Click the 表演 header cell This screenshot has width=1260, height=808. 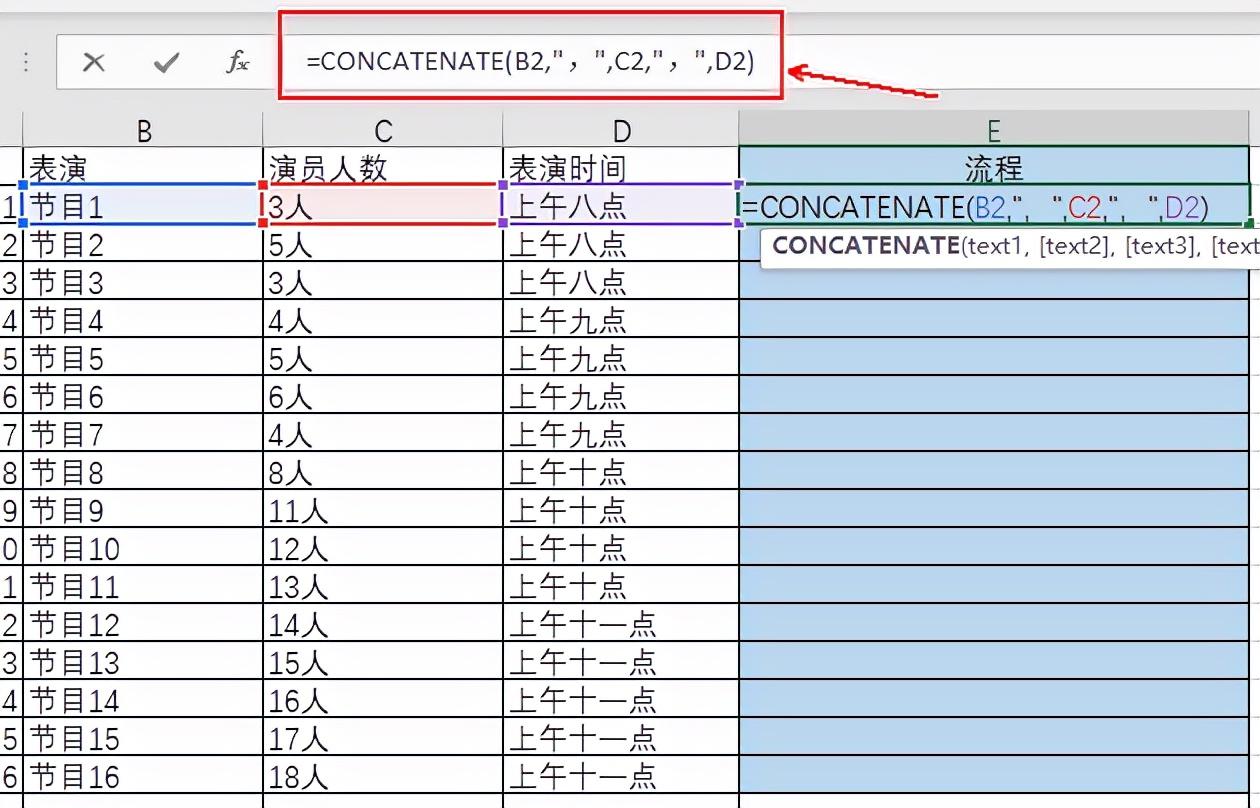click(143, 166)
